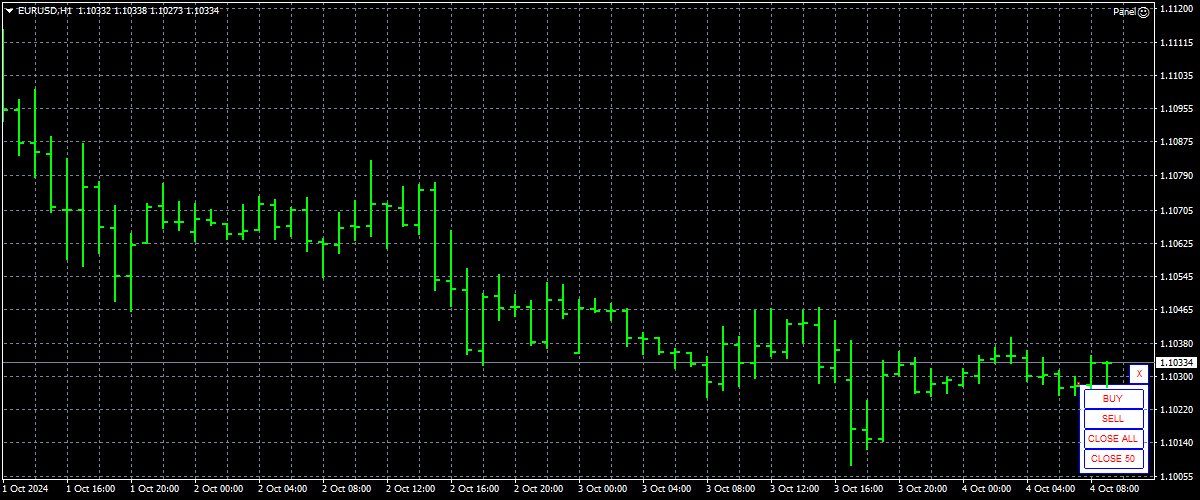Click the time label 4 Oct 08:00
Viewport: 1200px width, 500px height.
pyautogui.click(x=1114, y=489)
